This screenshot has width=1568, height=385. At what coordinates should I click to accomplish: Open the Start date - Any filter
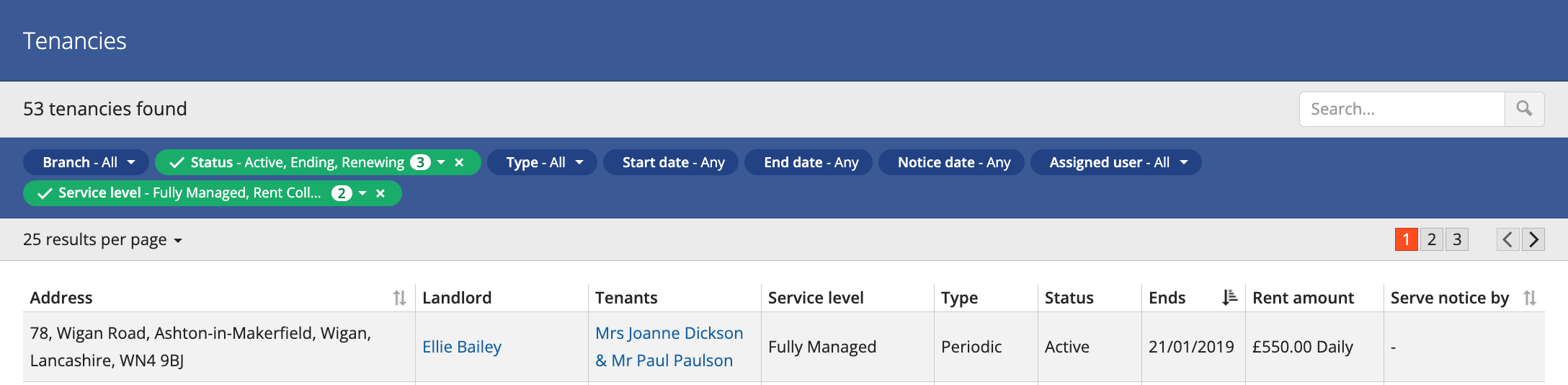point(671,162)
